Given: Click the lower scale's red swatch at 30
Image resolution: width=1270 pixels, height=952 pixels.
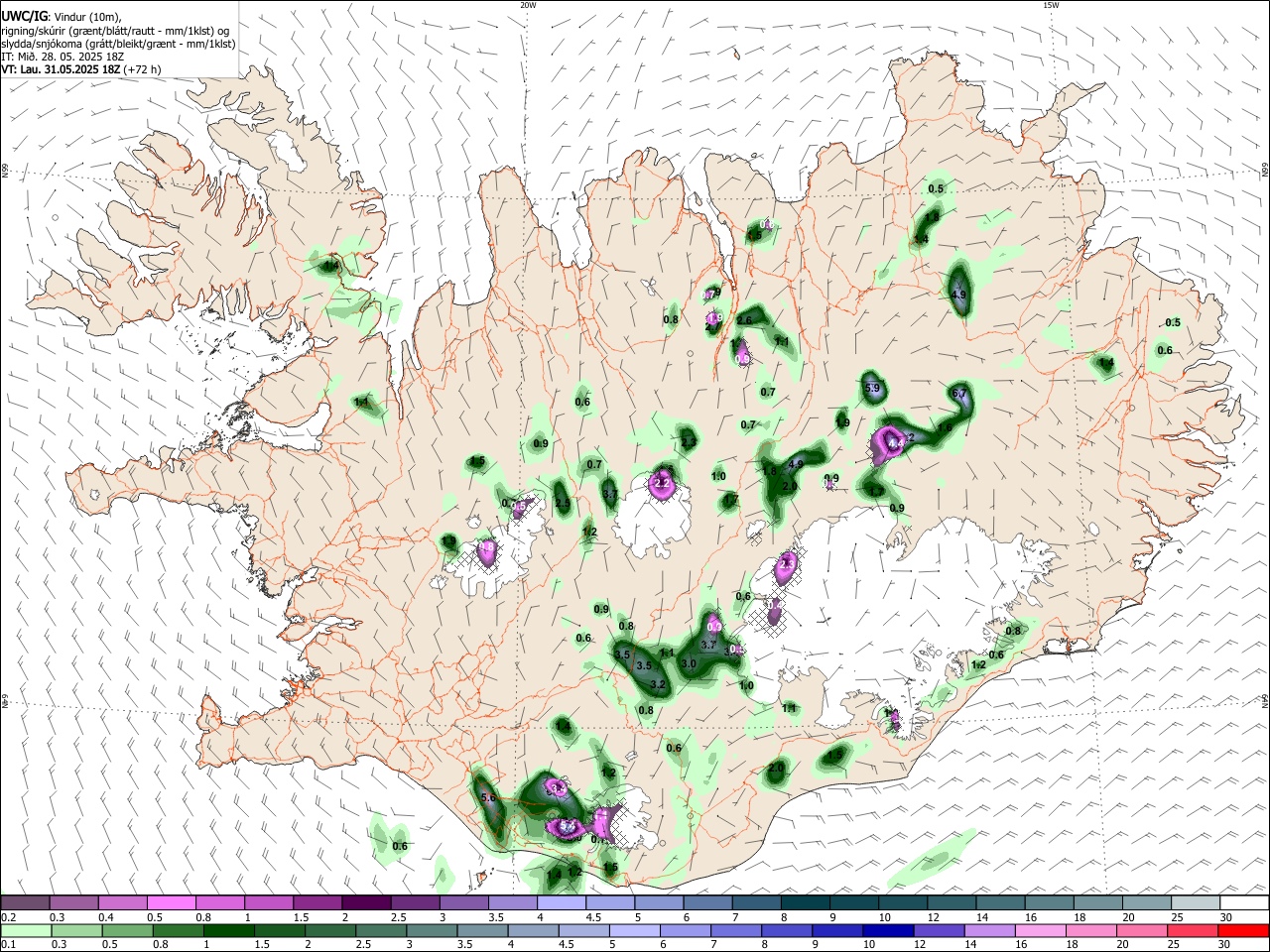Looking at the screenshot, I should click(x=1245, y=931).
